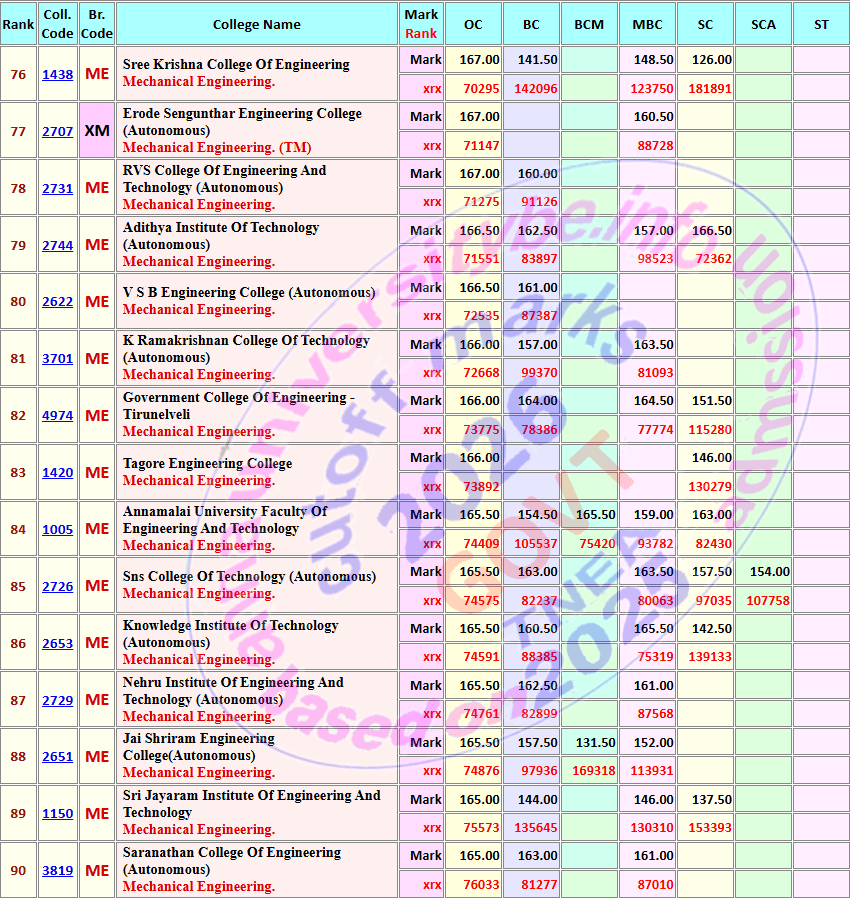Select Nehru Institute Of Engineering And Technology name
The height and width of the screenshot is (899, 851).
(233, 691)
